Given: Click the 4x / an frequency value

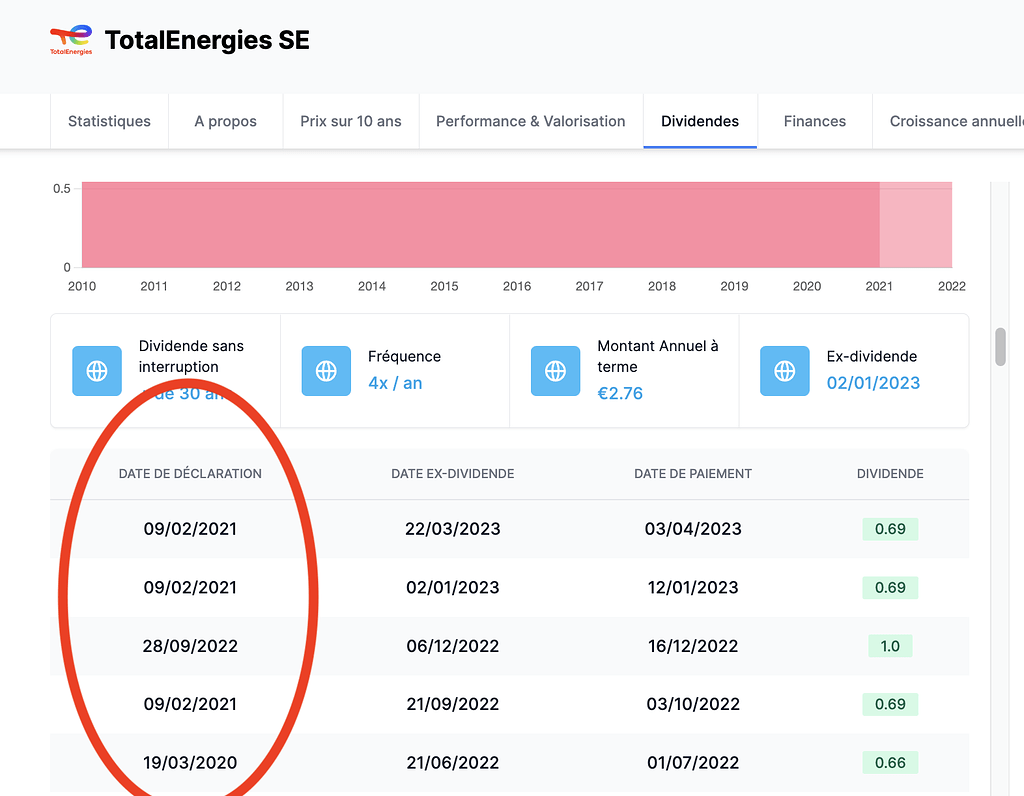Looking at the screenshot, I should click(x=395, y=383).
